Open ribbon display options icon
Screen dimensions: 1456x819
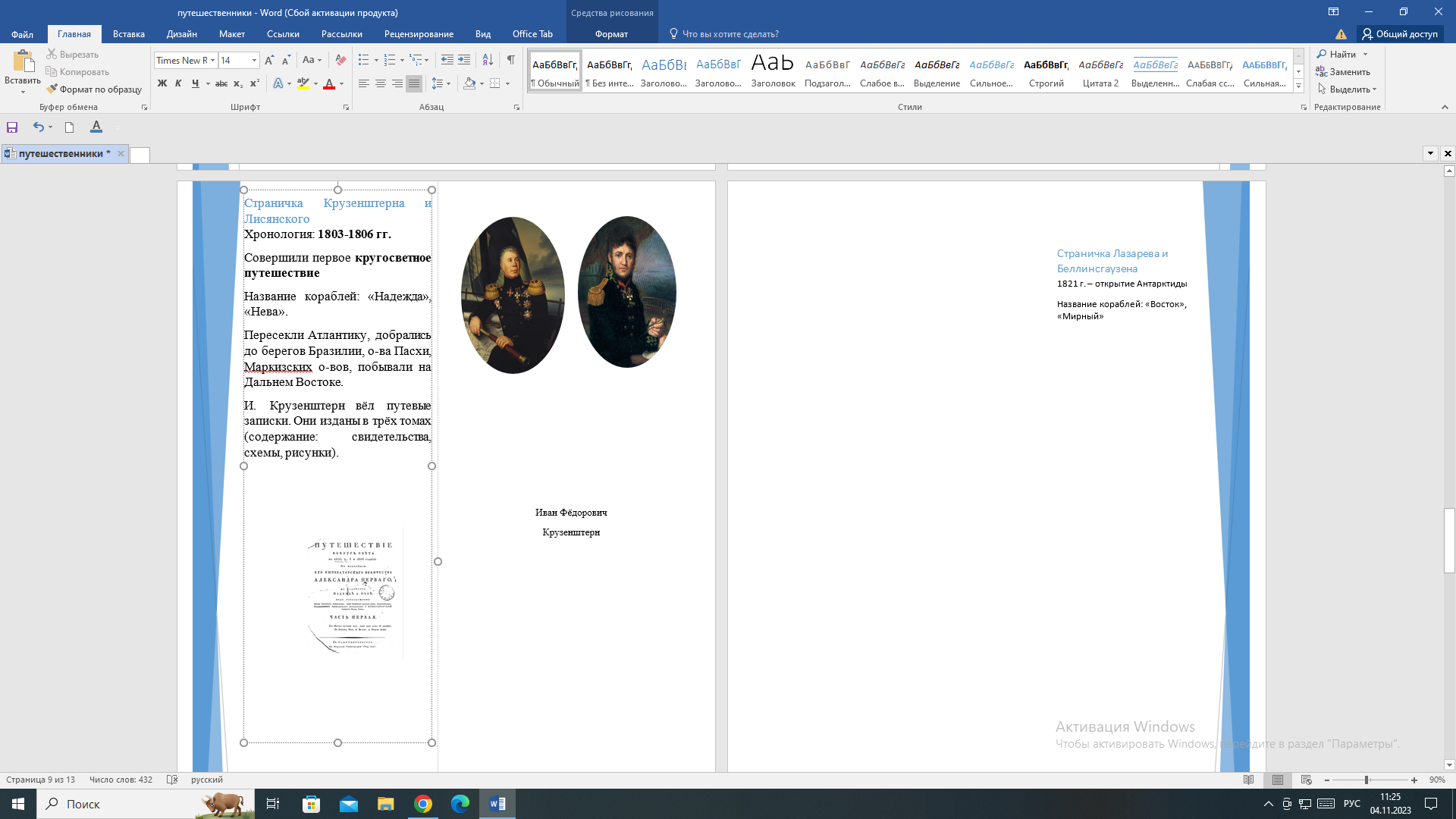[x=1333, y=12]
